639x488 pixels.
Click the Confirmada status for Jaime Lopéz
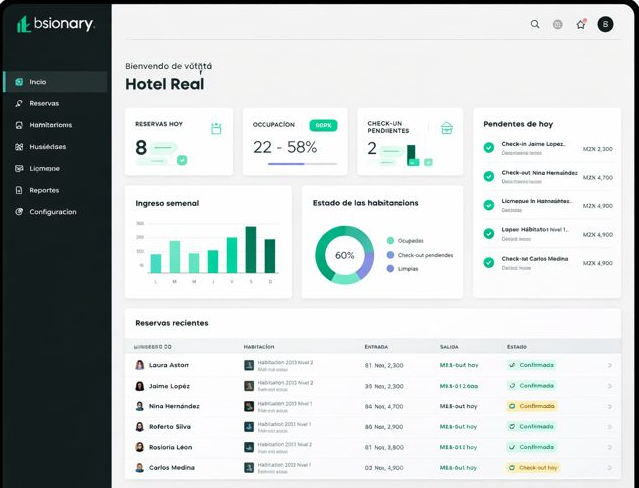(531, 385)
